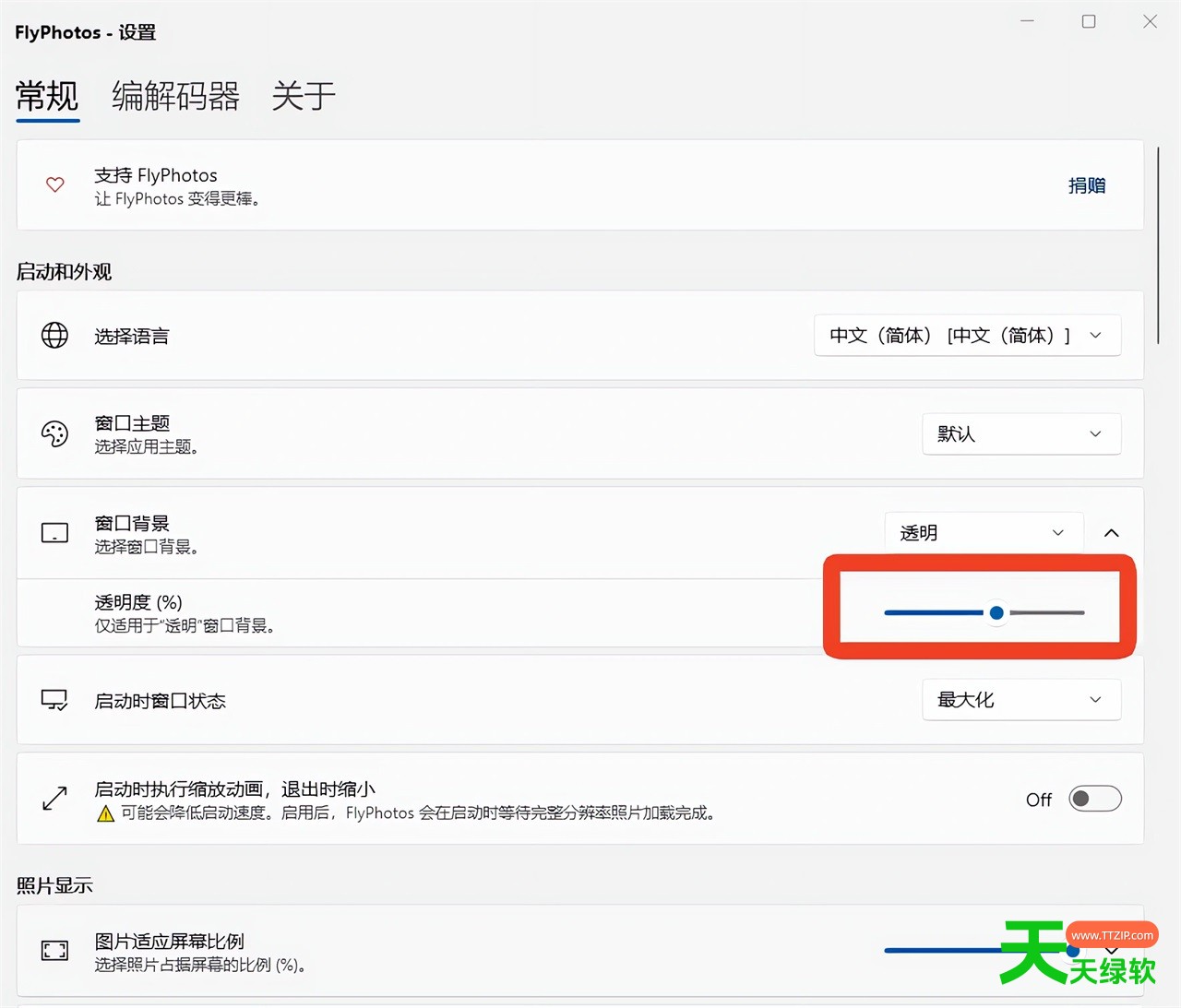This screenshot has width=1181, height=1008.
Task: Click the 支持 FlyPhotos heading text
Action: 156,175
